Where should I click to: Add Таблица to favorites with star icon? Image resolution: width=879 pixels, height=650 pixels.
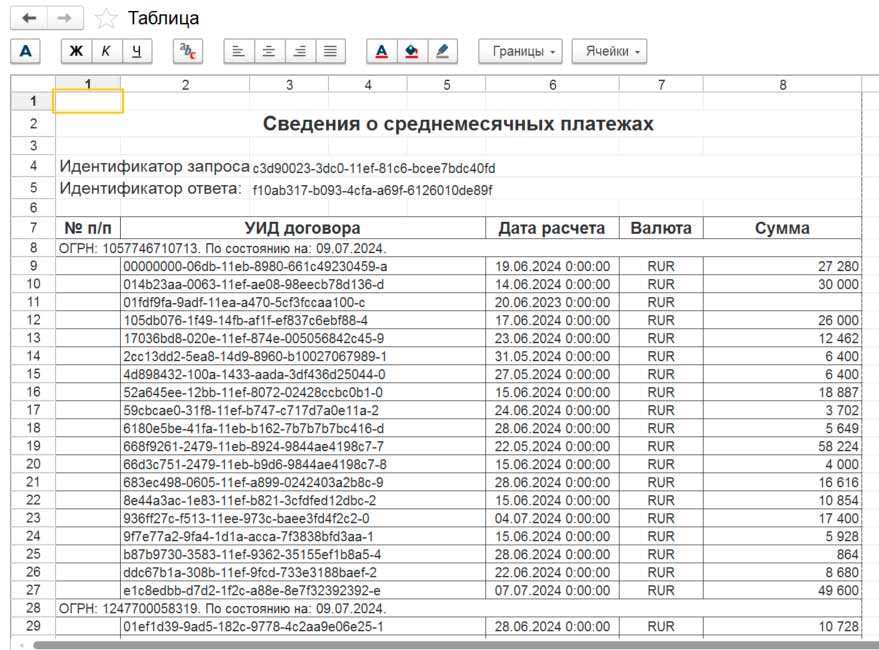[105, 19]
